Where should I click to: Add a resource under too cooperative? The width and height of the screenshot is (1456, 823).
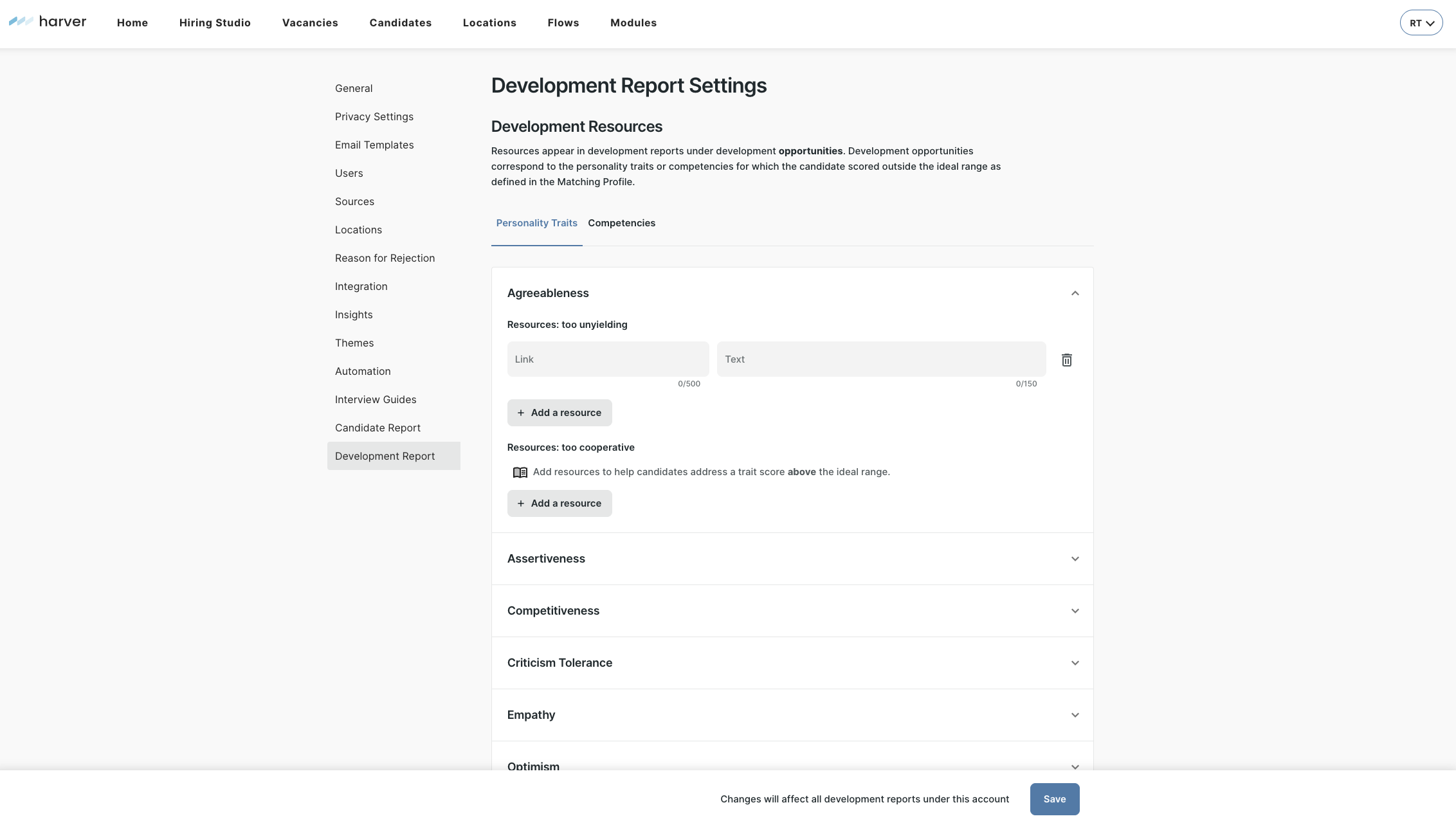click(559, 503)
